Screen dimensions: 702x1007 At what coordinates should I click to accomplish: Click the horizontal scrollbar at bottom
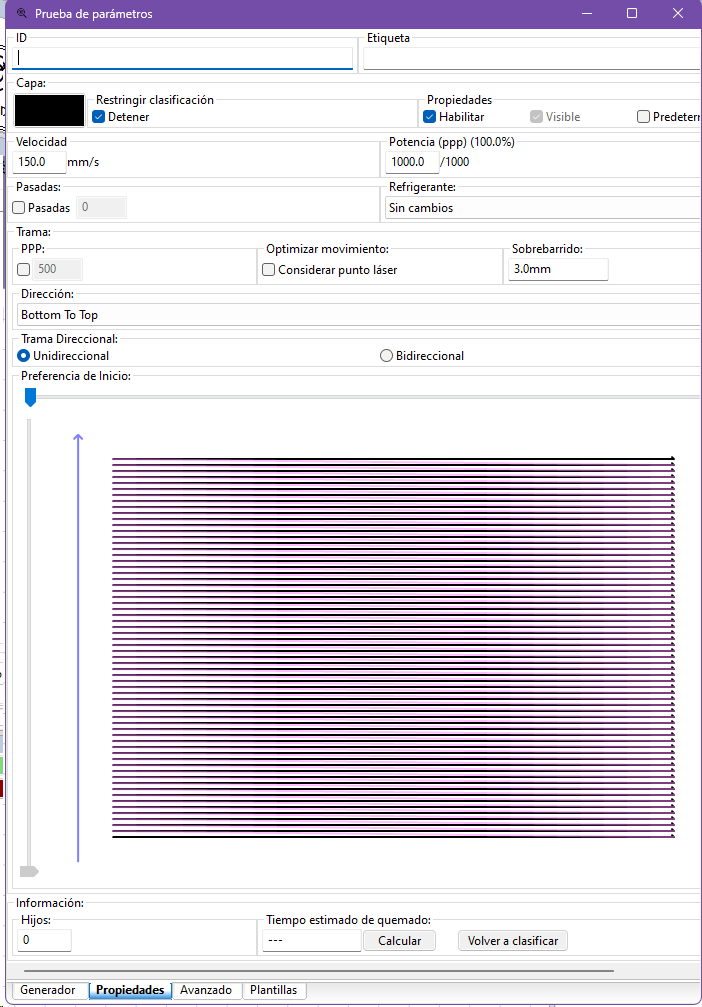click(319, 971)
